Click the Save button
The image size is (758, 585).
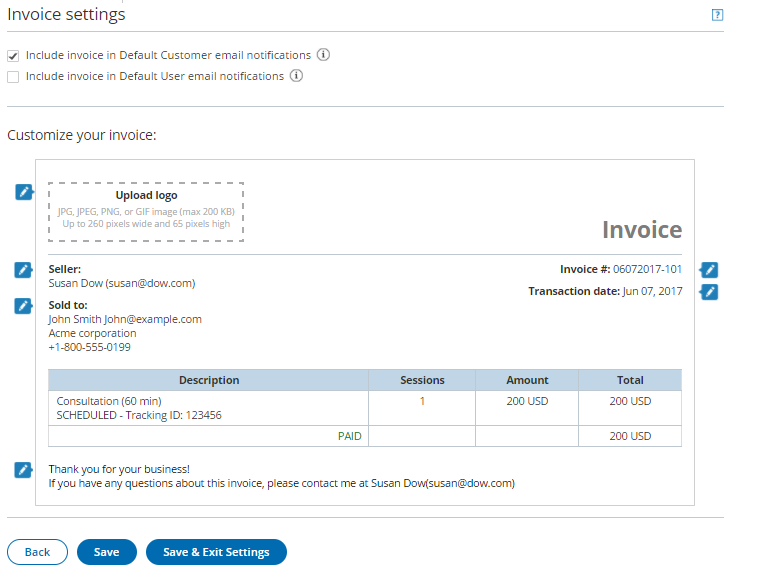(106, 552)
